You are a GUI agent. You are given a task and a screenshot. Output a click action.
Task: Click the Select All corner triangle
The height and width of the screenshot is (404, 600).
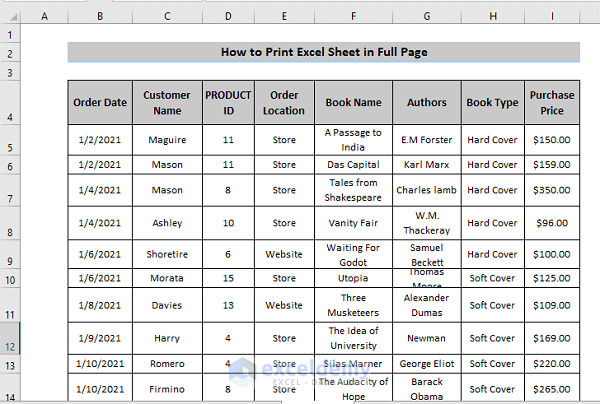[x=13, y=17]
